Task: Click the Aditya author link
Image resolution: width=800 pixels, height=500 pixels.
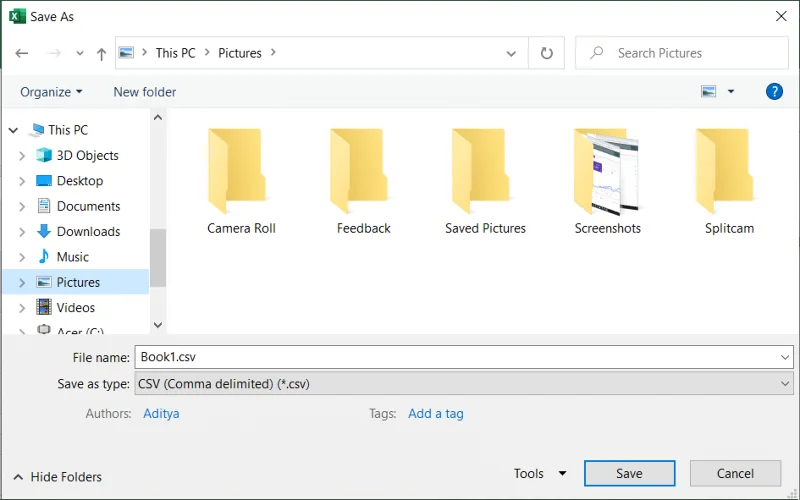Action: tap(161, 413)
